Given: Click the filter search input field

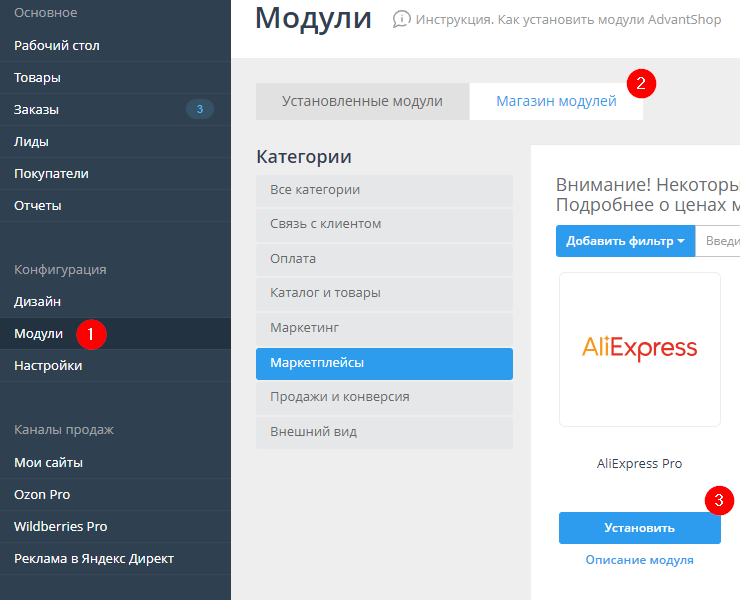Looking at the screenshot, I should click(722, 241).
